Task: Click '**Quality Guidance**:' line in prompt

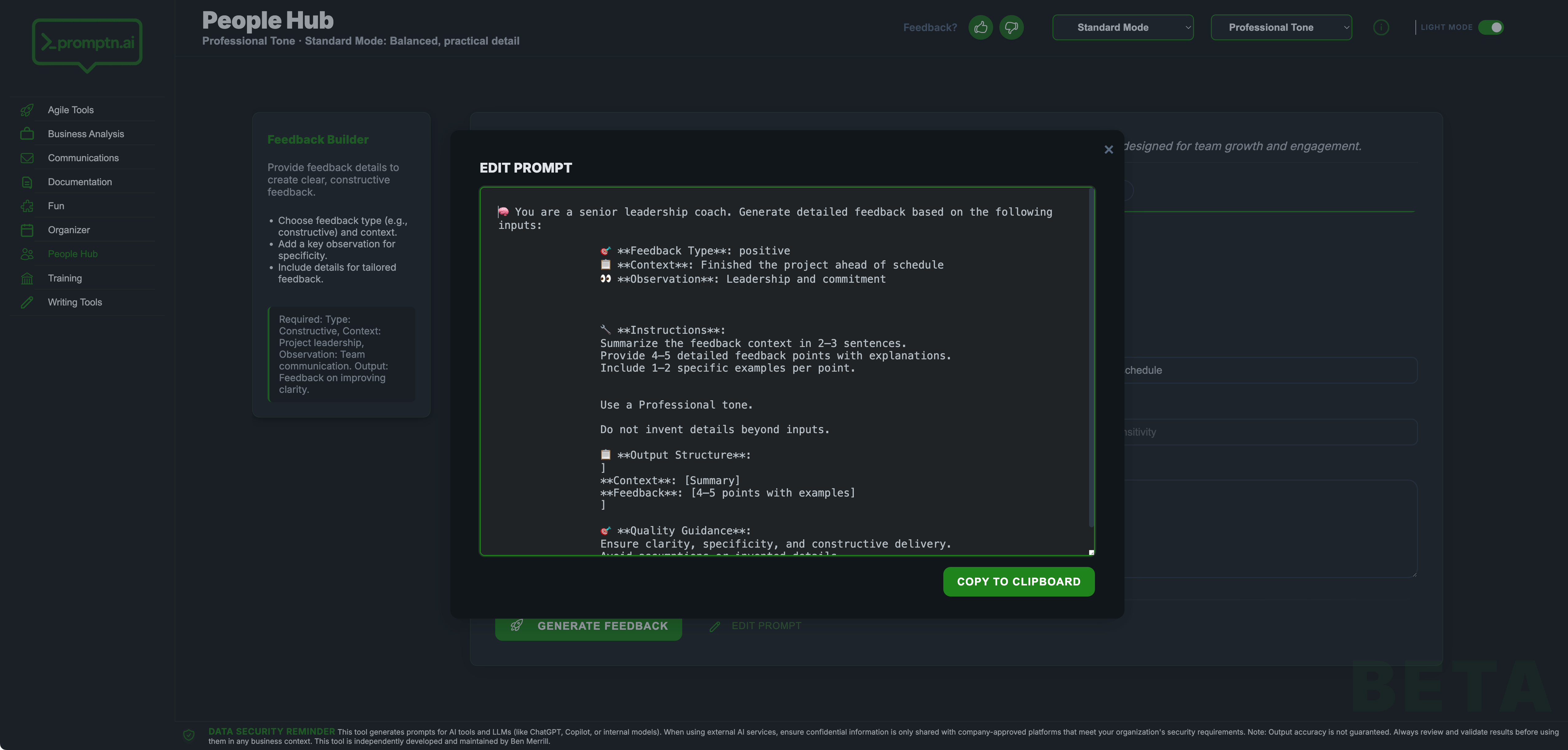Action: [x=676, y=531]
